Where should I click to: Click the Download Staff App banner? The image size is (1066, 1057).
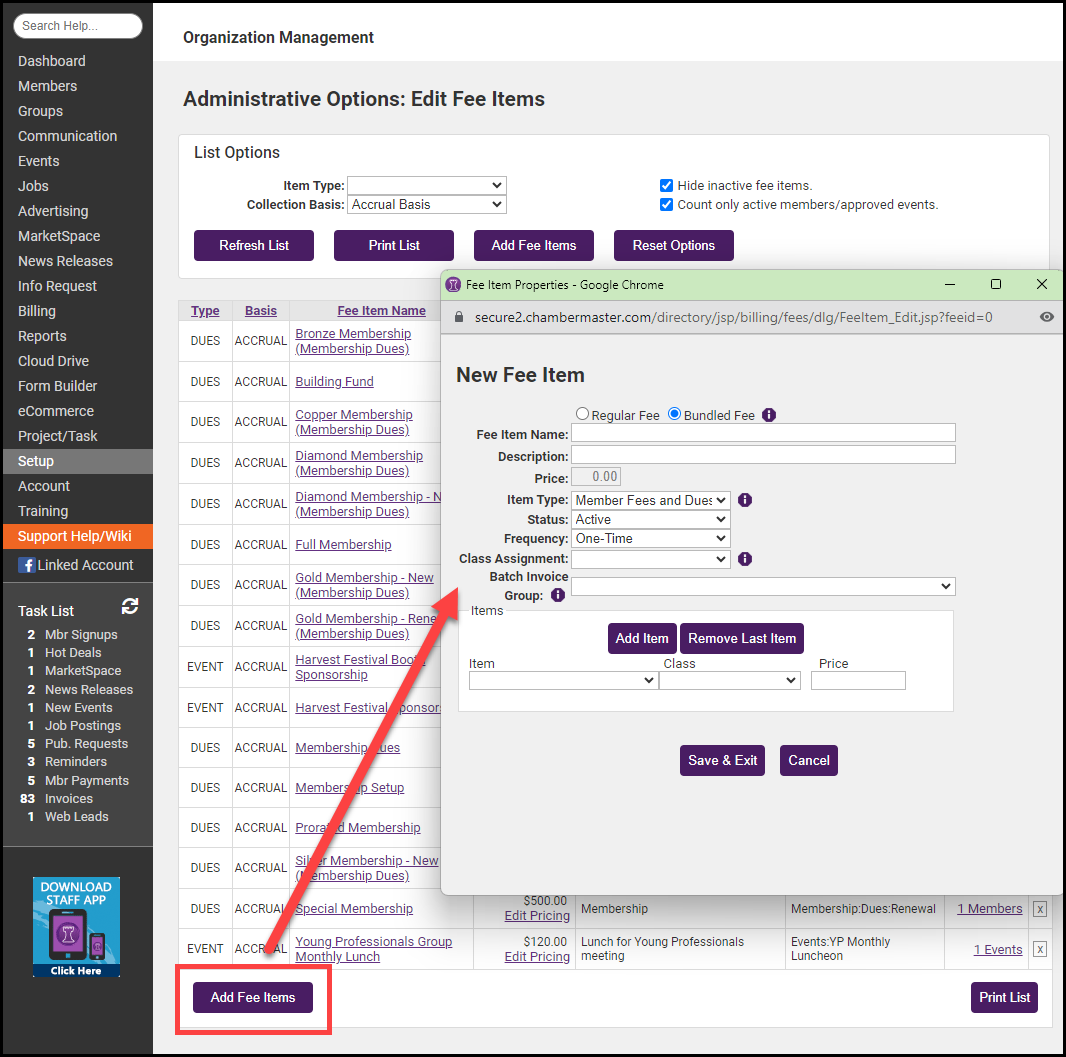[x=76, y=927]
